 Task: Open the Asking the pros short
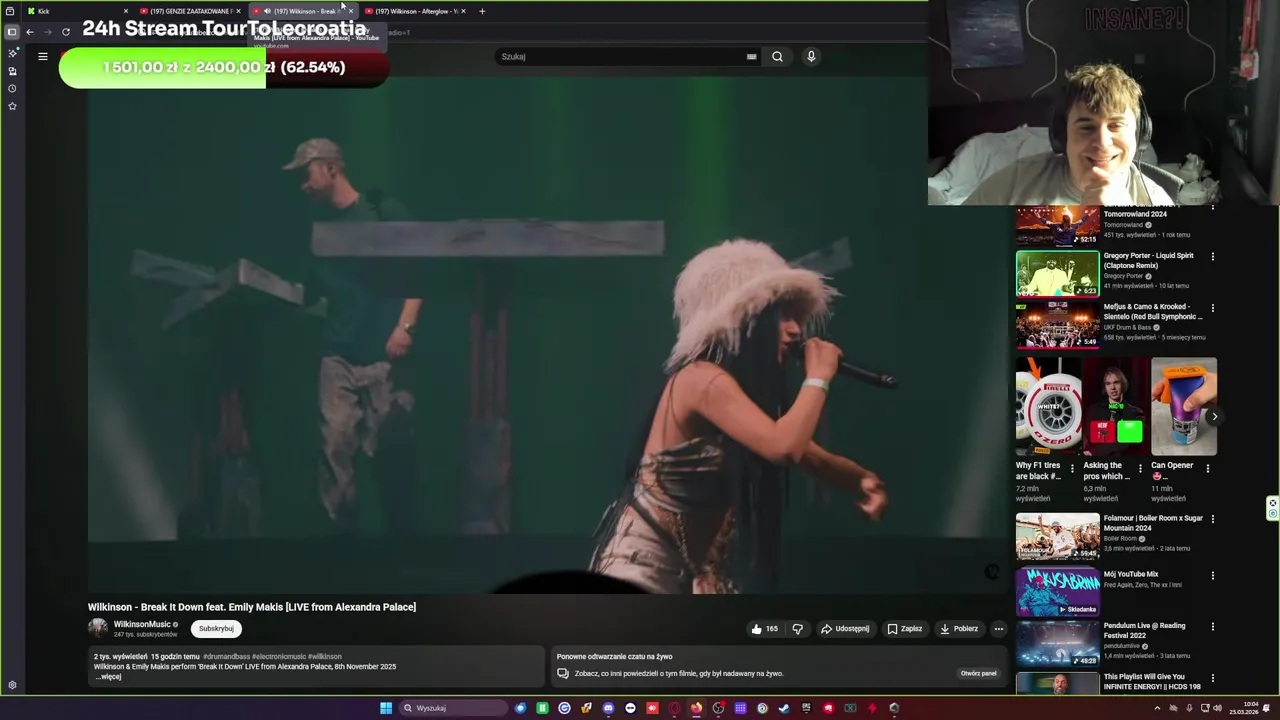tap(1116, 406)
